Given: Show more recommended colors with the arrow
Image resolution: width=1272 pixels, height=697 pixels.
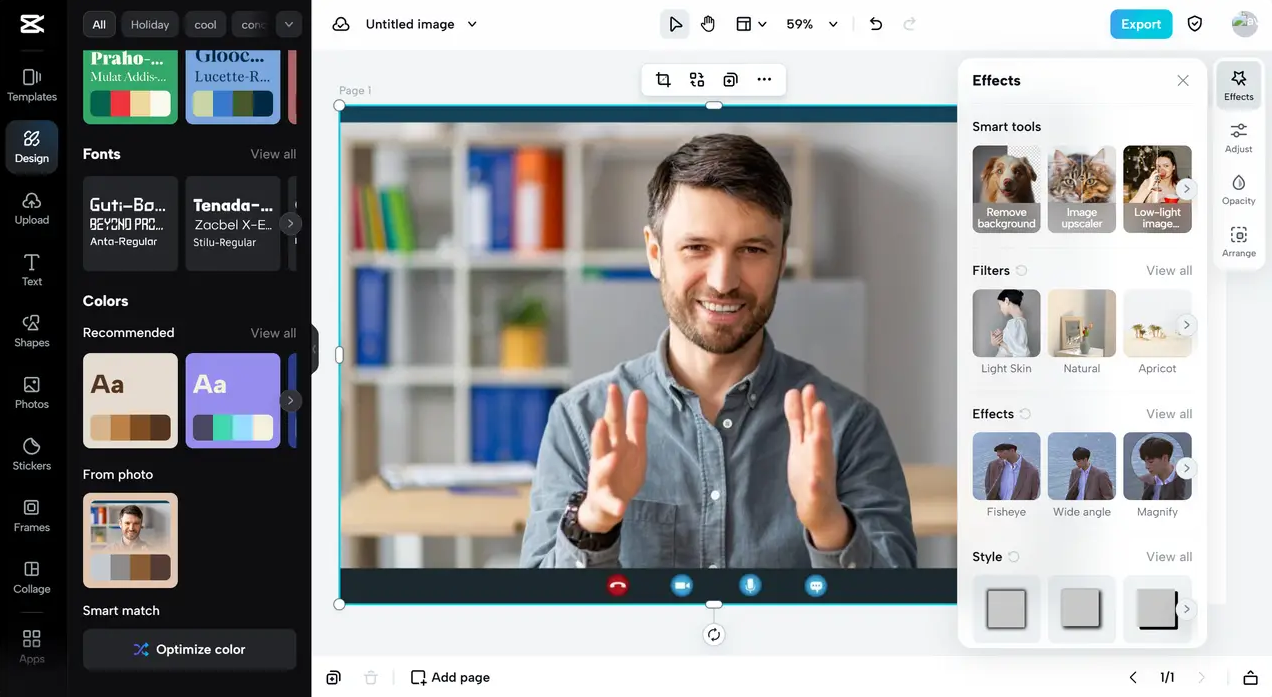Looking at the screenshot, I should 290,400.
